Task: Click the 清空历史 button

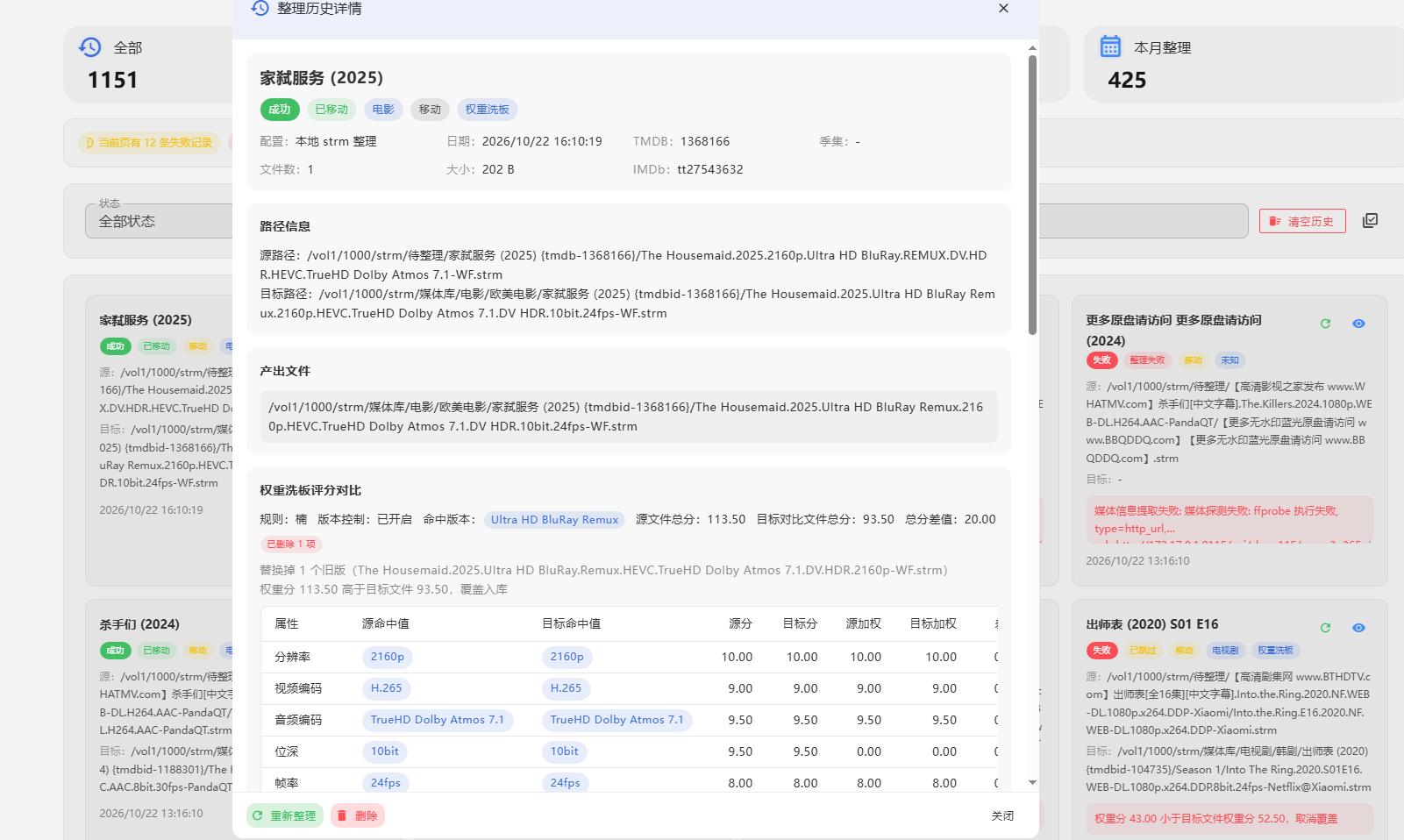Action: point(1302,221)
